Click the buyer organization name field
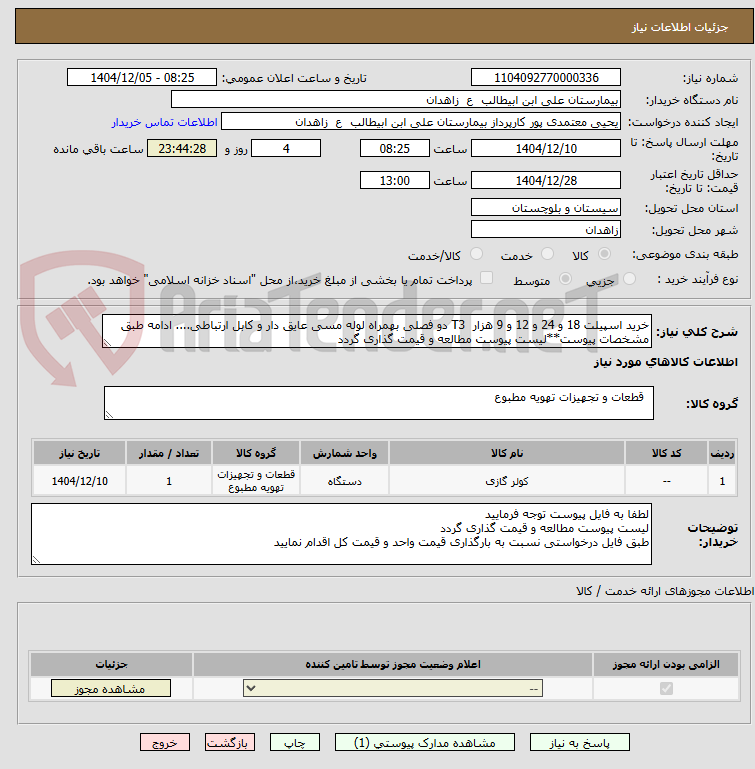755x769 pixels. (x=396, y=100)
